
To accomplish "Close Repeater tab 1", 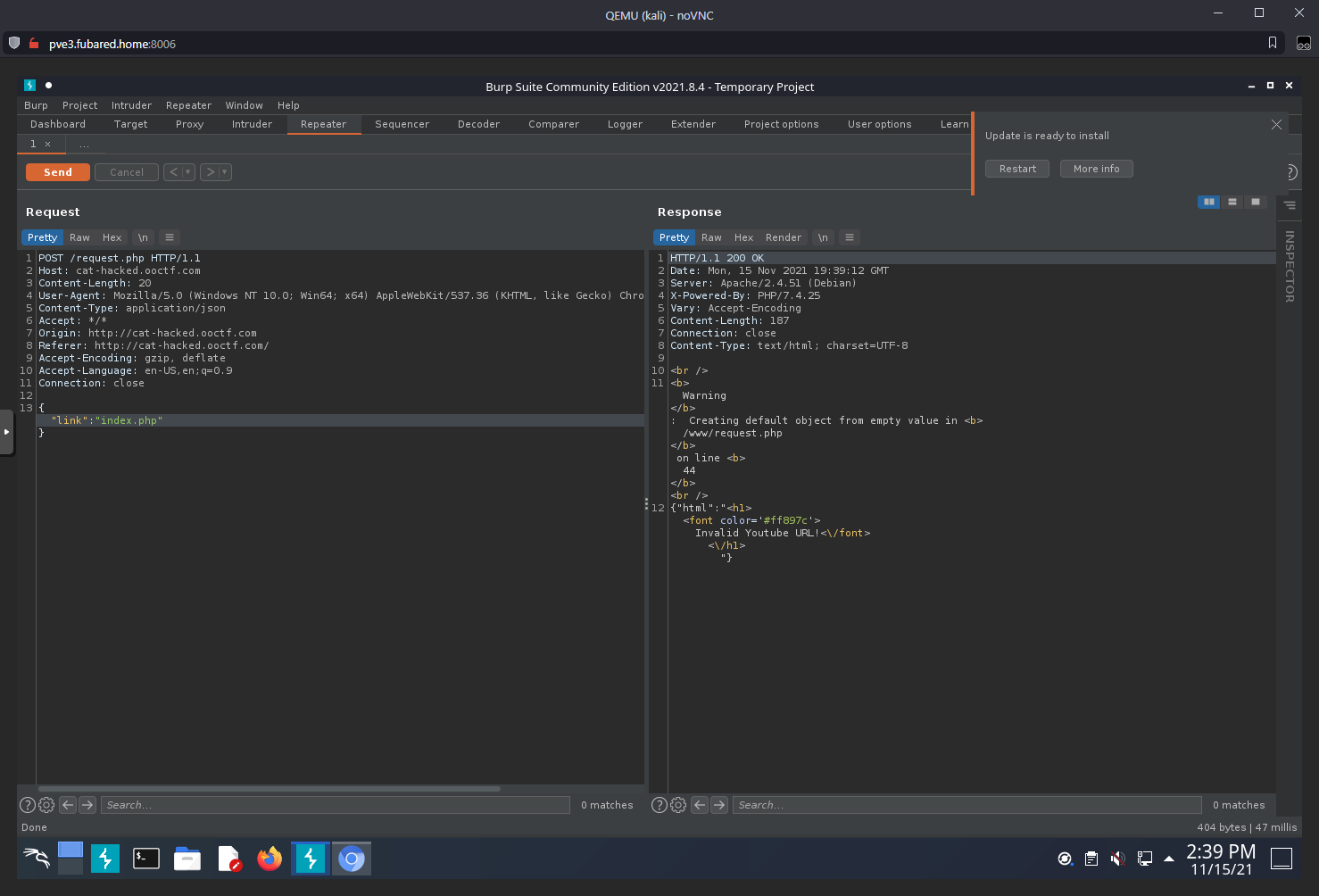I will pyautogui.click(x=48, y=144).
